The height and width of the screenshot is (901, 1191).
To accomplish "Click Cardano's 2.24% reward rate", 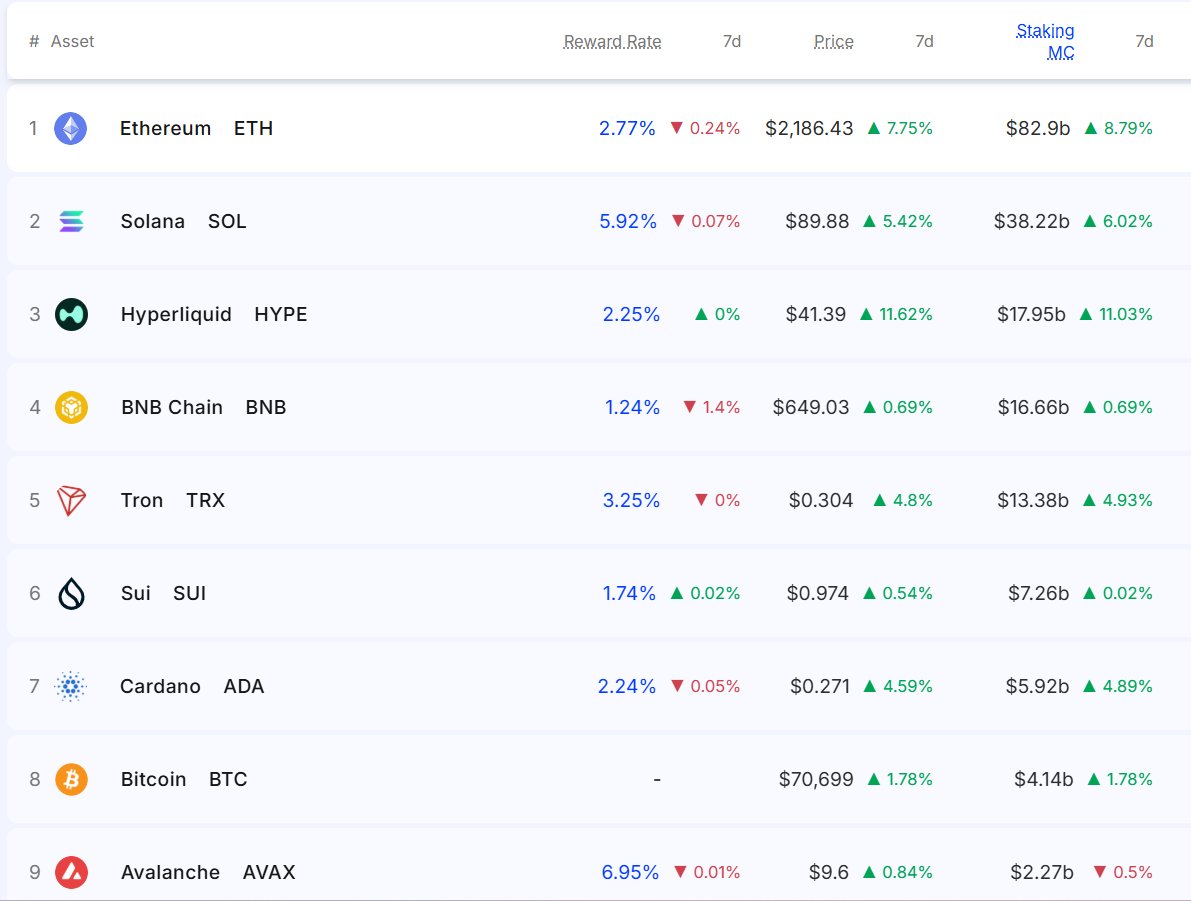I will [627, 686].
